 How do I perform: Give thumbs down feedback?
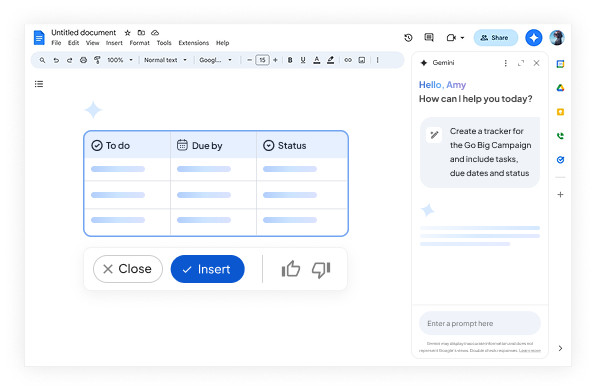coord(321,269)
